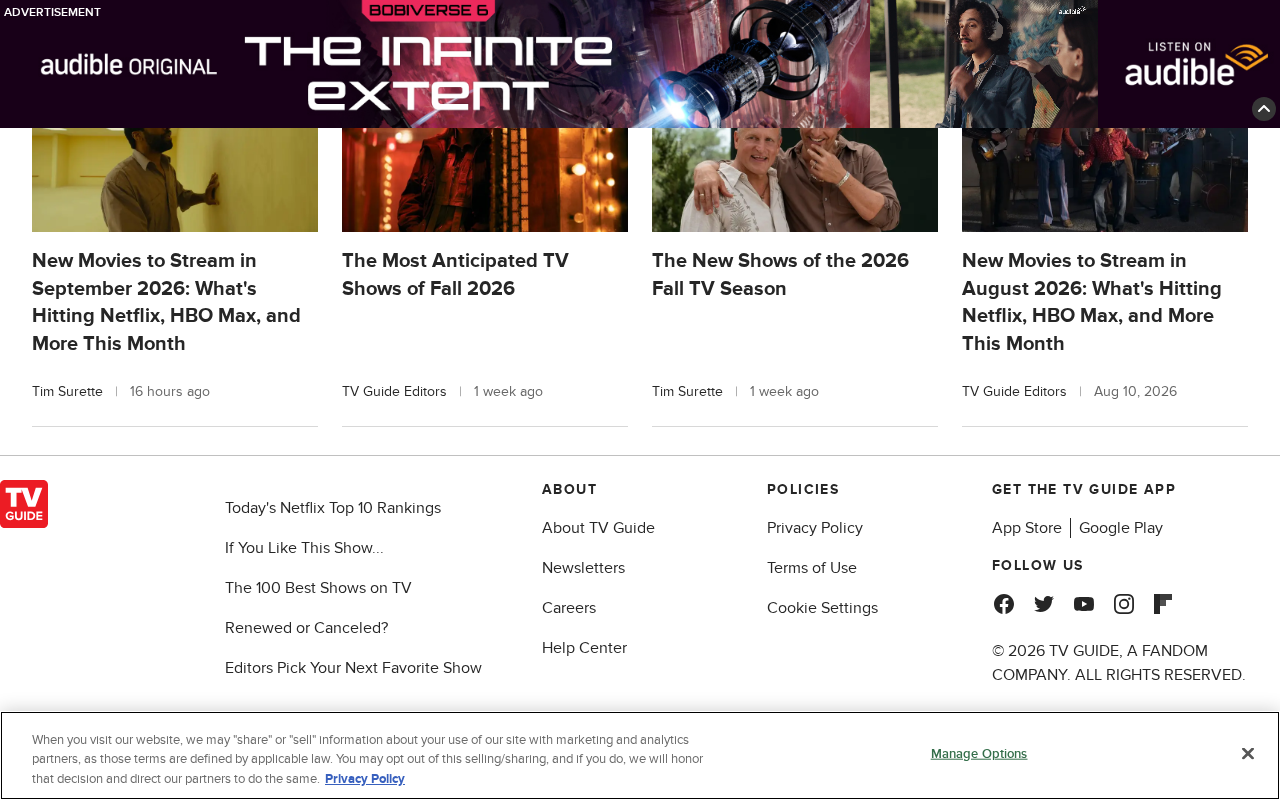Open Renewed or Canceled? link

click(x=307, y=628)
